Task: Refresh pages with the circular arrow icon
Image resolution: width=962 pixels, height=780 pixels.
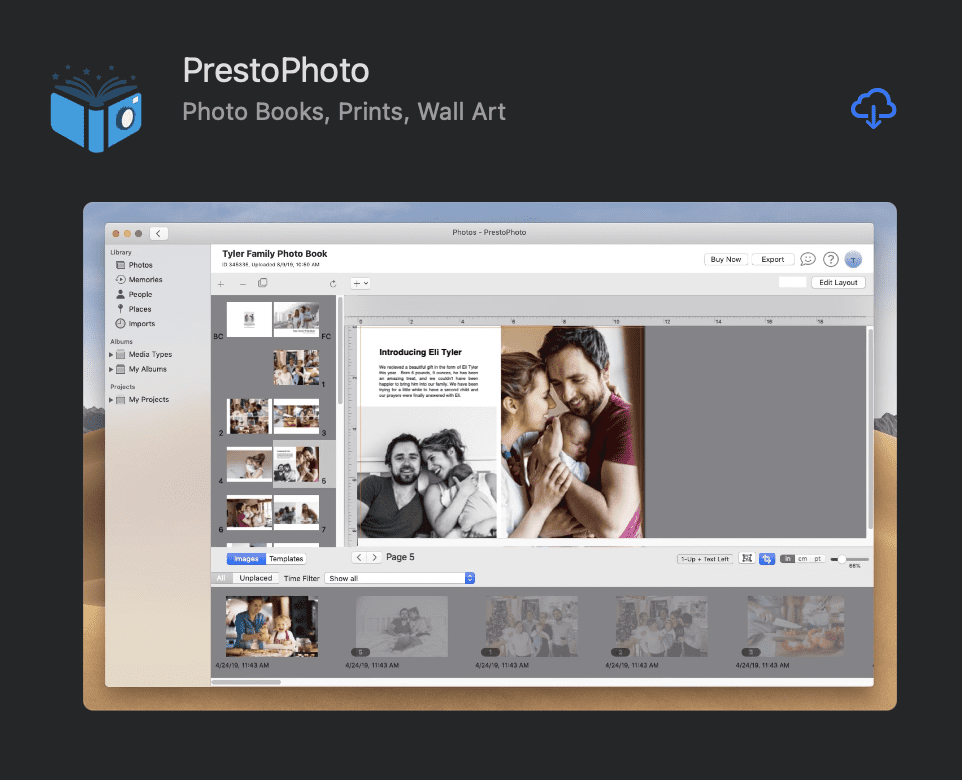Action: [x=333, y=284]
